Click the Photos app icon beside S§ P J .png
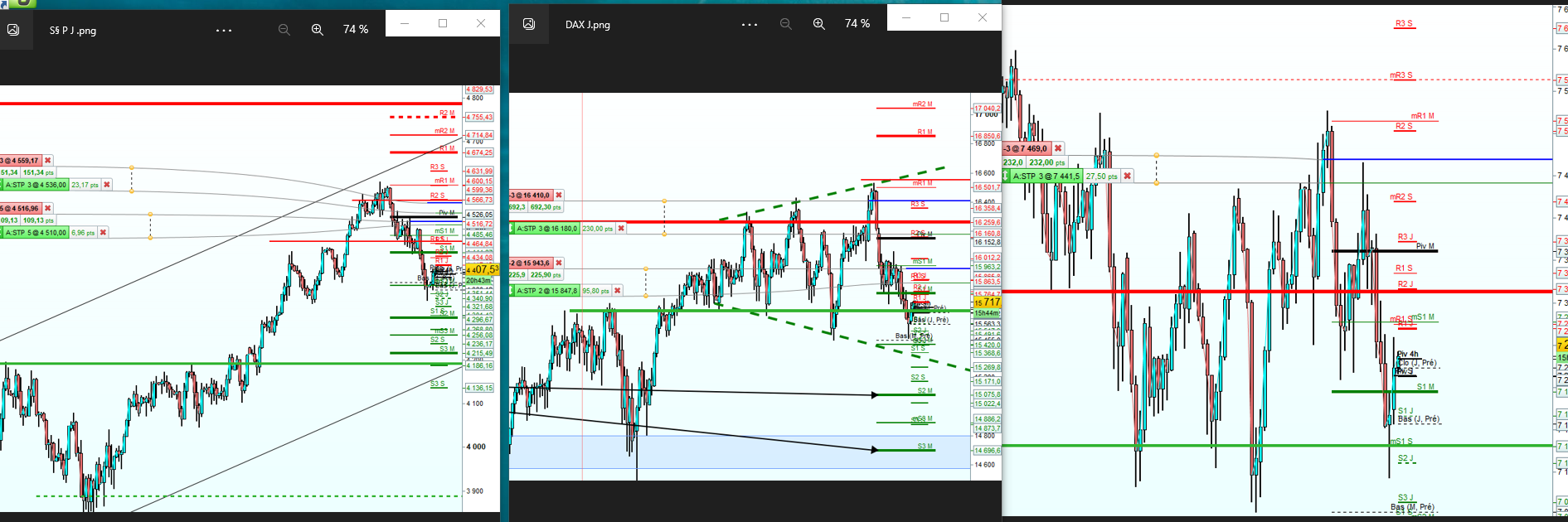The height and width of the screenshot is (522, 1568). 13,30
